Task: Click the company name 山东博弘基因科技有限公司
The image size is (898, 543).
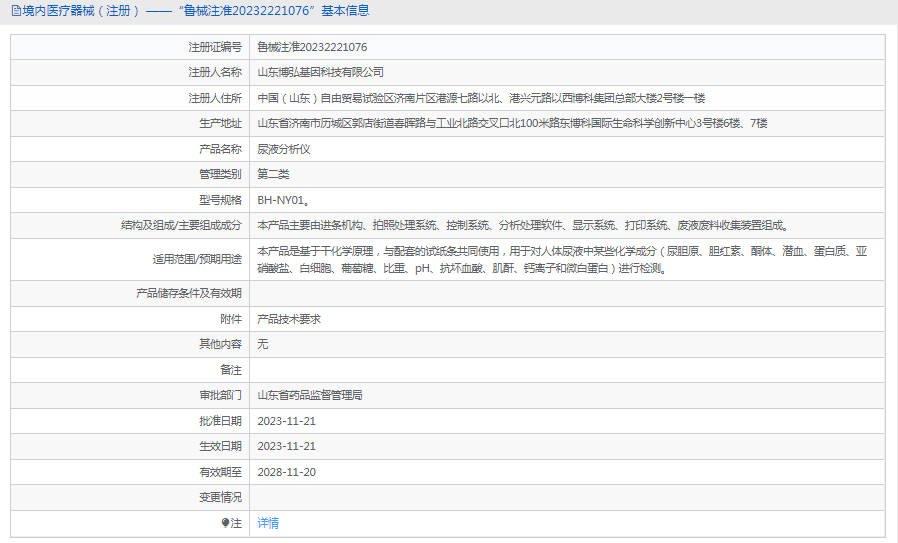Action: pyautogui.click(x=320, y=72)
